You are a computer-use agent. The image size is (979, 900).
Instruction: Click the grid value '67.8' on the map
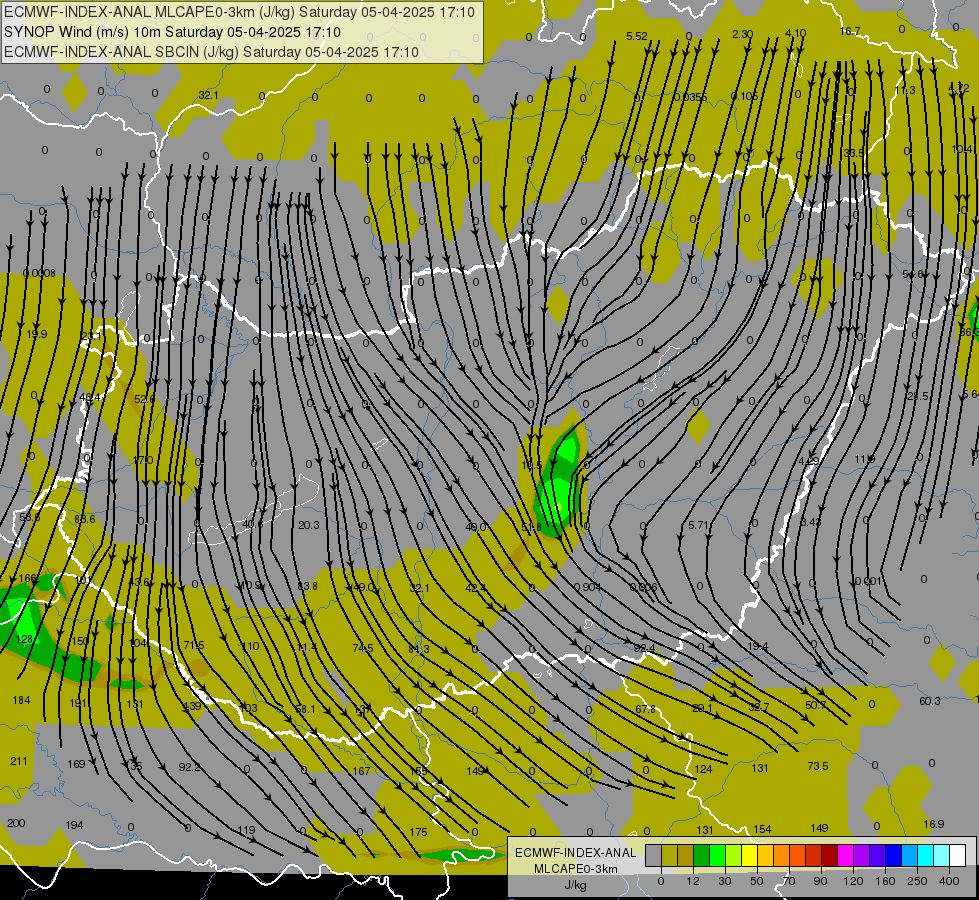(646, 709)
